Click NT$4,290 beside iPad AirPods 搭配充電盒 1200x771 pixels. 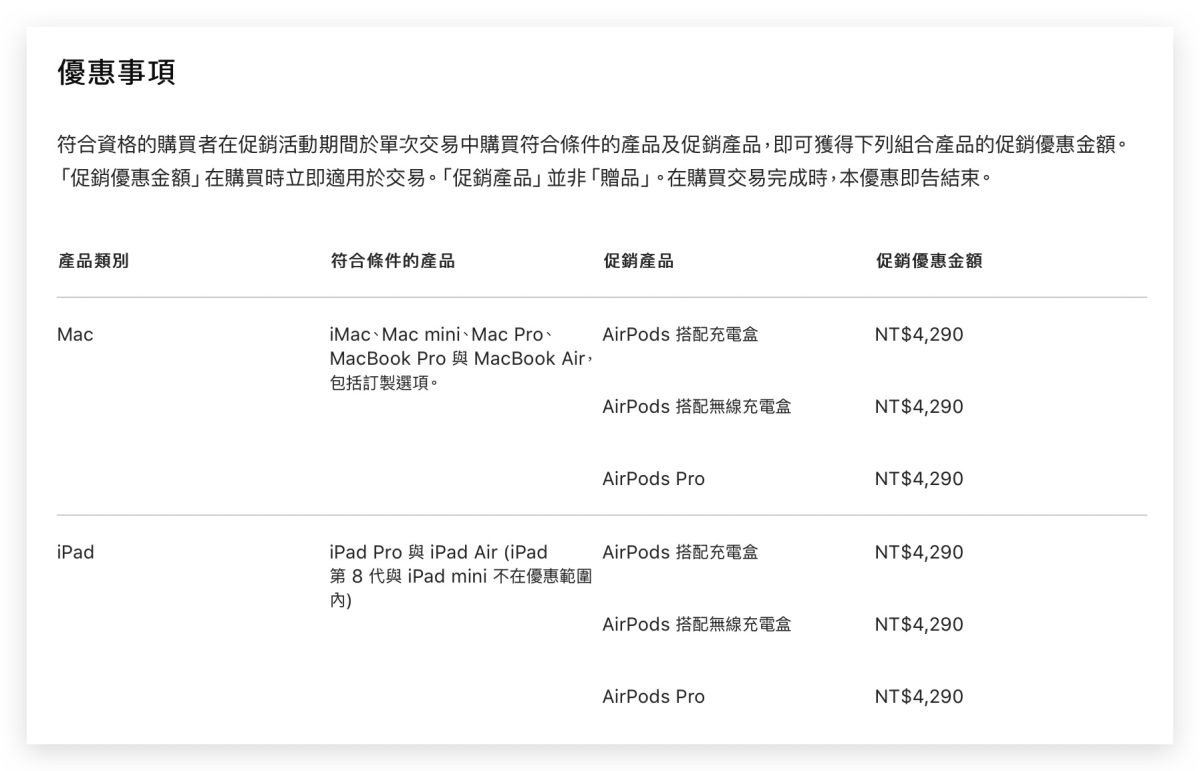[x=919, y=552]
